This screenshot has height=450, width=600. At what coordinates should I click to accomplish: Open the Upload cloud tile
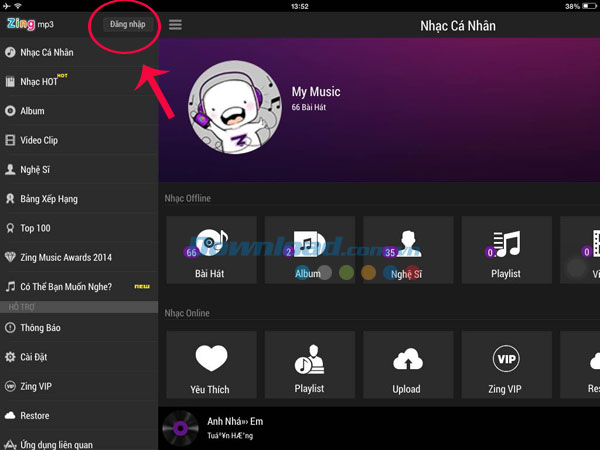tap(408, 365)
